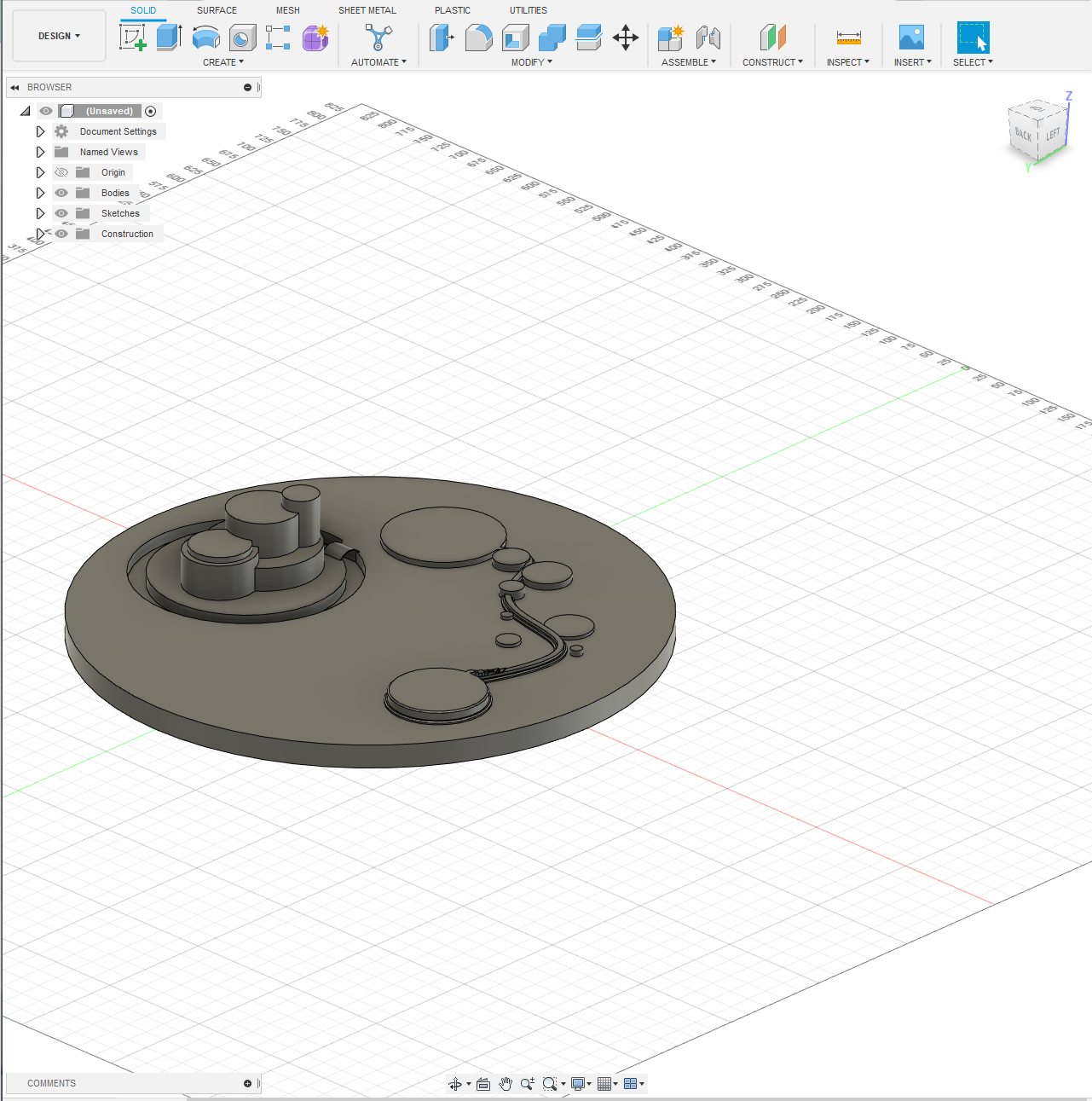Image resolution: width=1092 pixels, height=1101 pixels.
Task: Hide the Bodies folder
Action: pos(61,193)
